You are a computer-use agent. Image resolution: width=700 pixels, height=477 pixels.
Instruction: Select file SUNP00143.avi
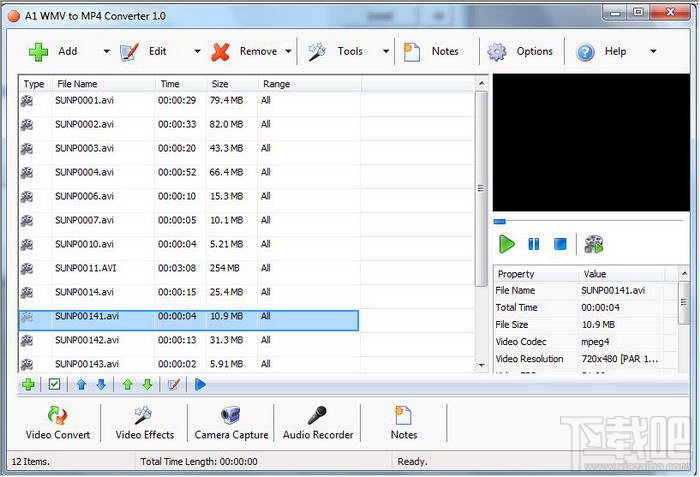[87, 364]
